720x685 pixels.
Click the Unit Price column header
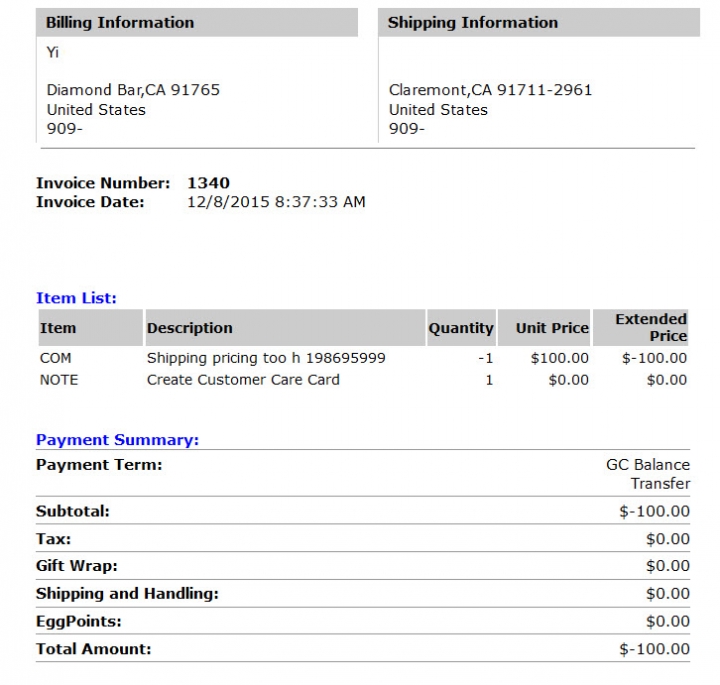point(544,328)
